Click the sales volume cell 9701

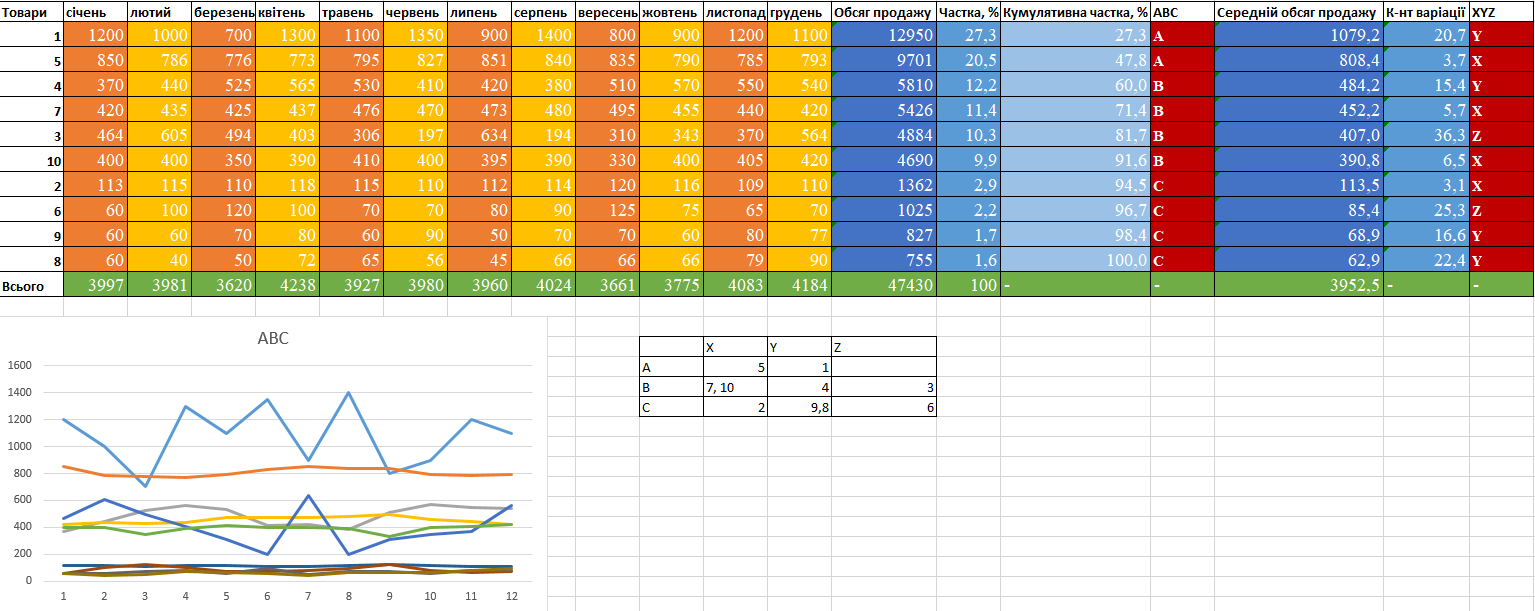tap(883, 61)
